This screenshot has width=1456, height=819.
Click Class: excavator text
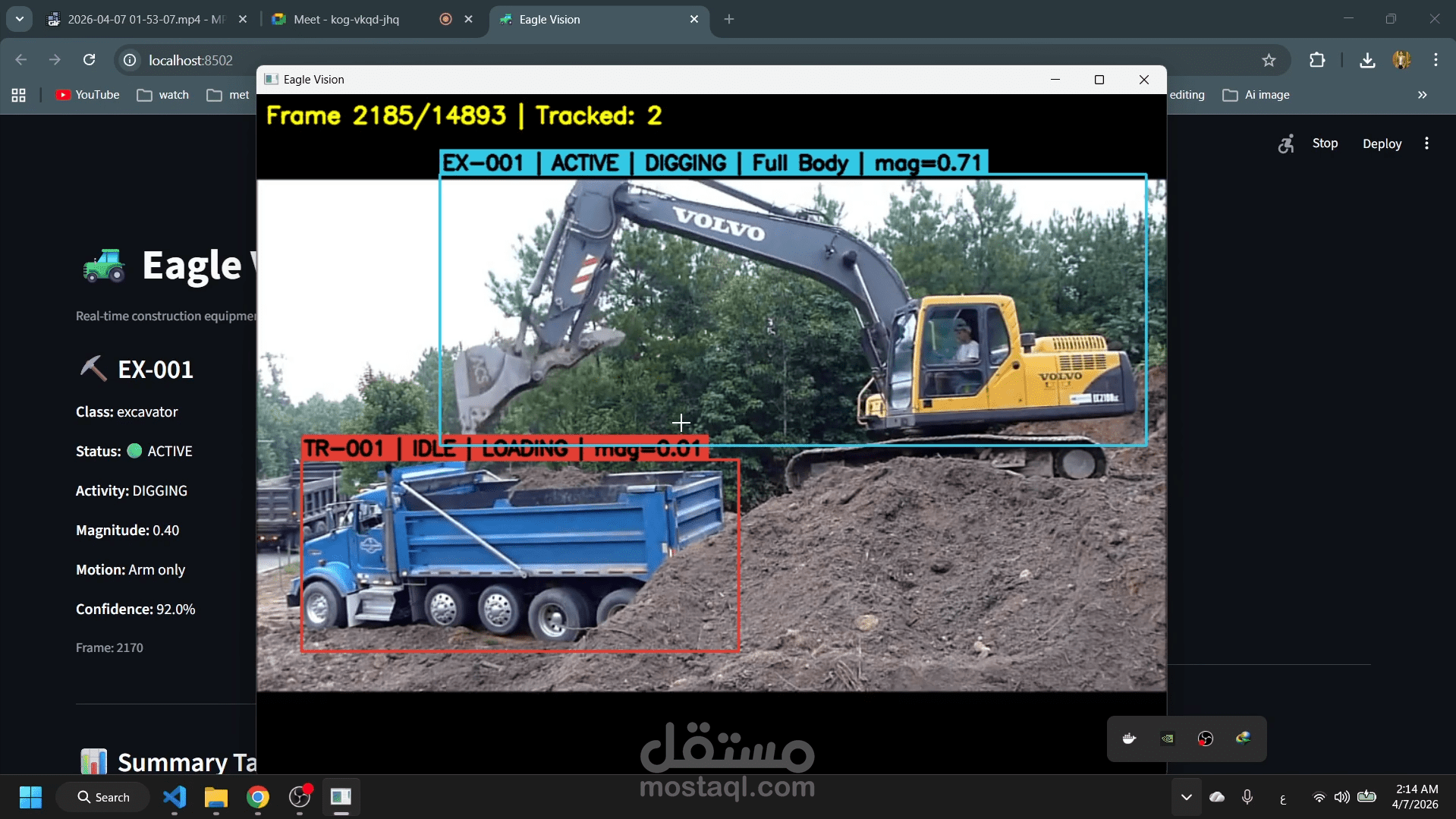[x=127, y=411]
